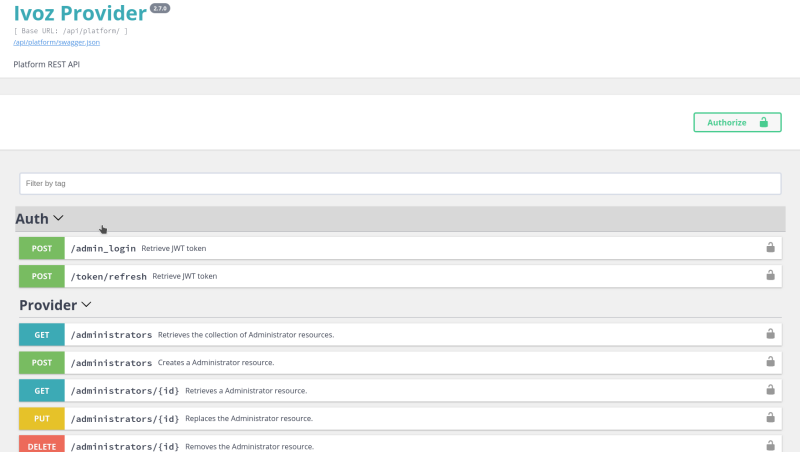Click the lock icon on /token/refresh row

click(x=770, y=275)
